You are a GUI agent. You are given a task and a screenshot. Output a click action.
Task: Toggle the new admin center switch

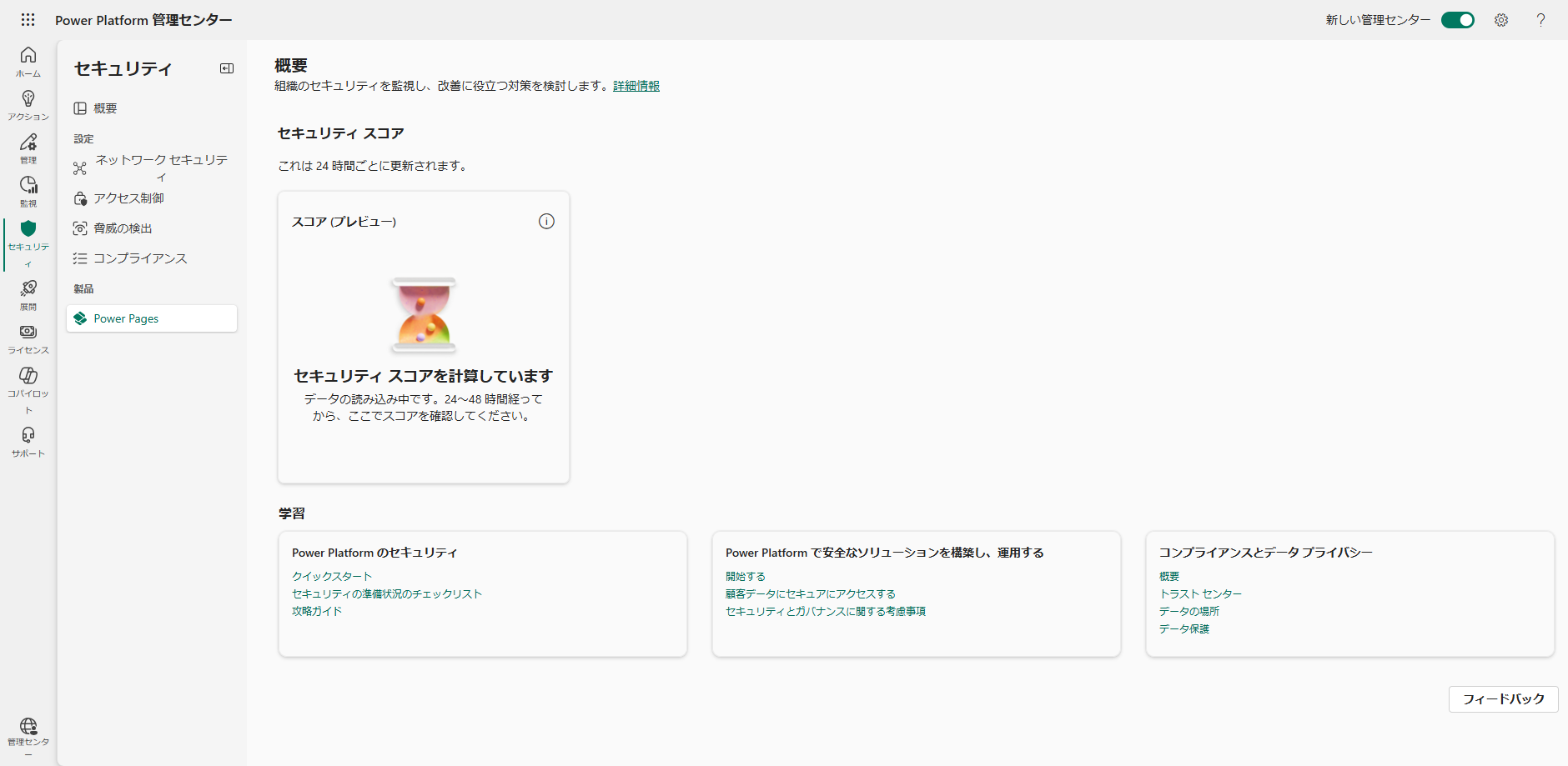click(x=1458, y=20)
